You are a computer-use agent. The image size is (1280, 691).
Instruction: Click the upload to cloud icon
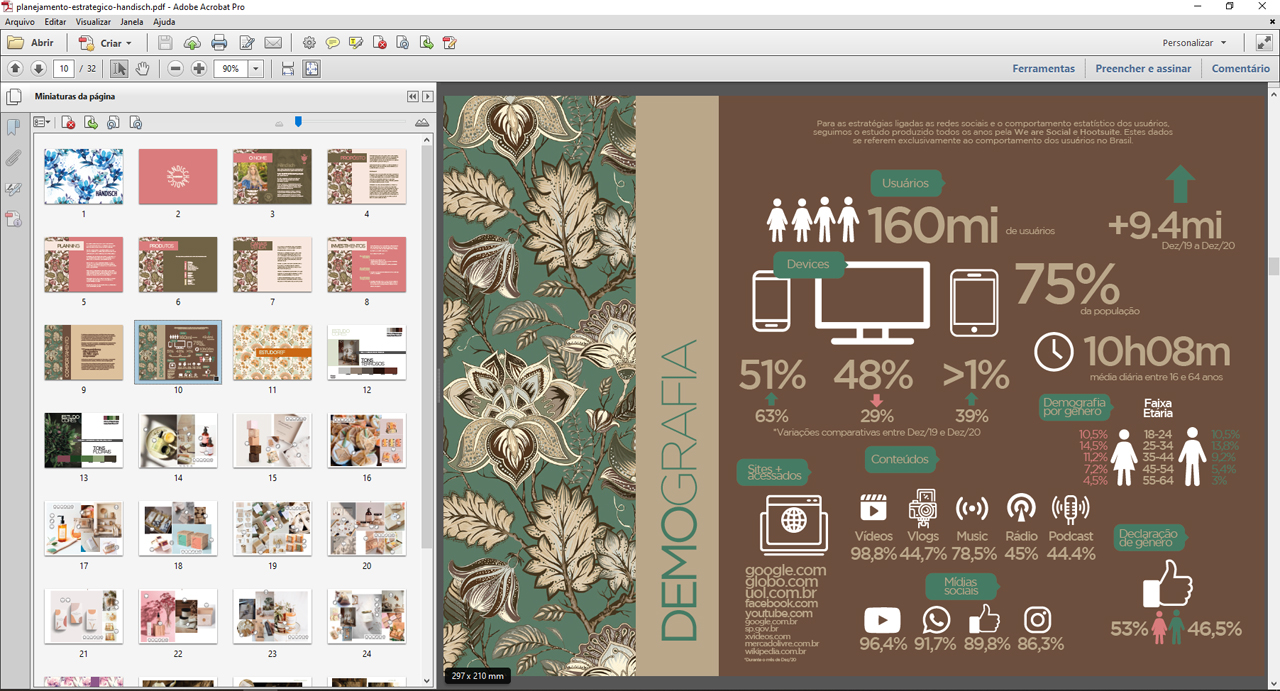tap(192, 43)
